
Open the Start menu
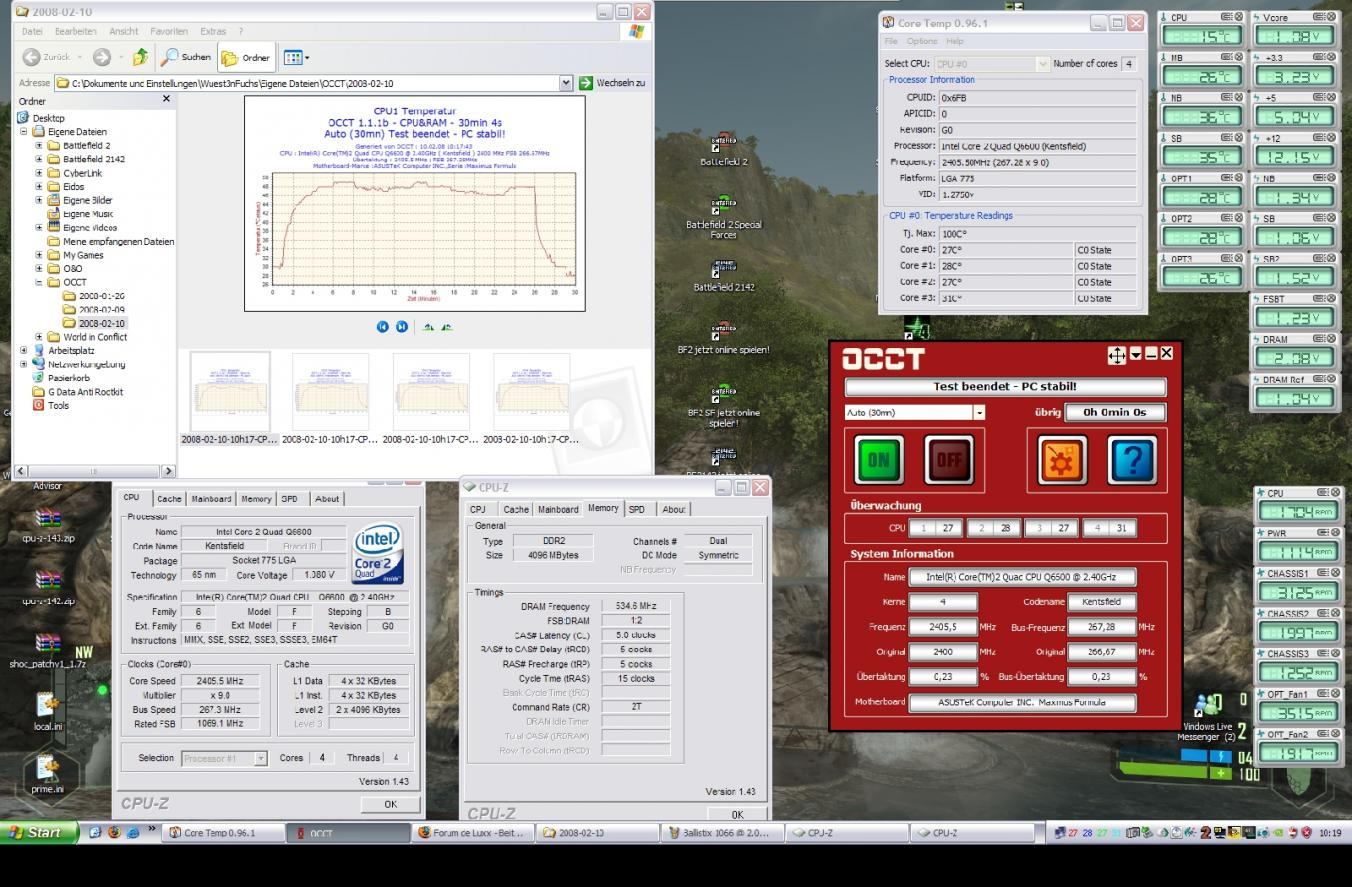coord(38,832)
